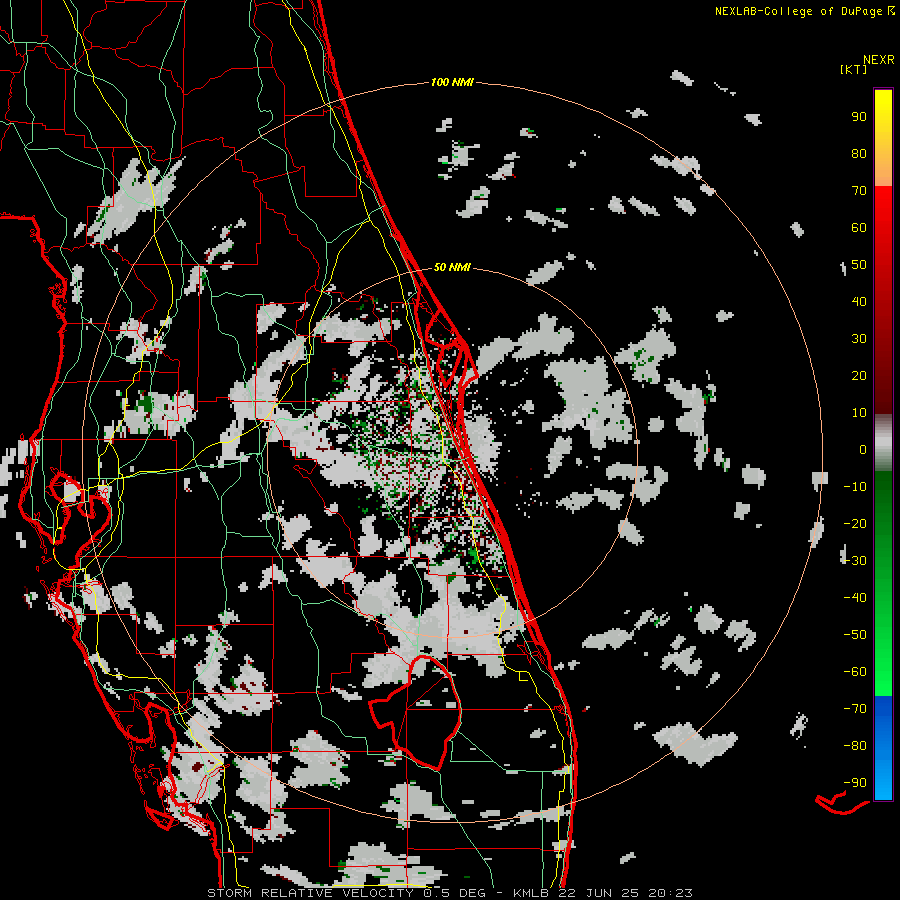Viewport: 900px width, 900px height.
Task: Select the -80 knot scale label
Action: tap(855, 746)
